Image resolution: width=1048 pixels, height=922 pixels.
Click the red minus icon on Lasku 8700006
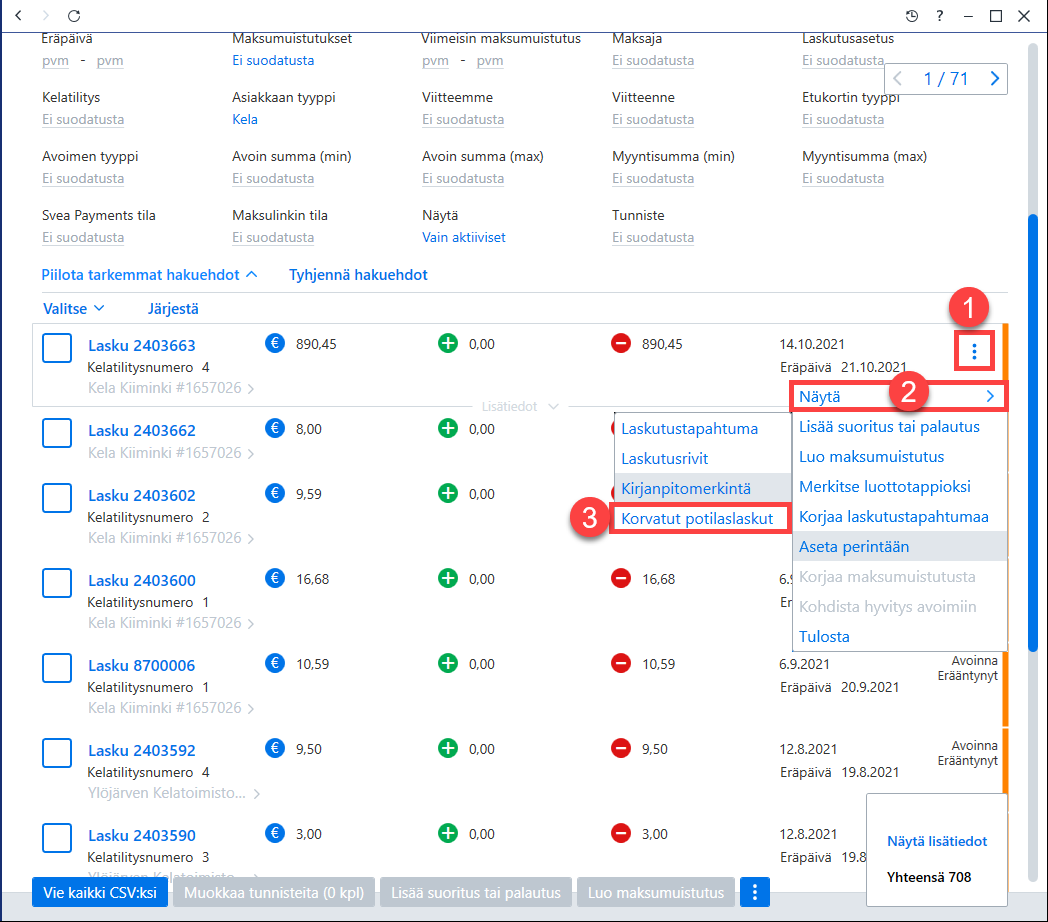(621, 663)
